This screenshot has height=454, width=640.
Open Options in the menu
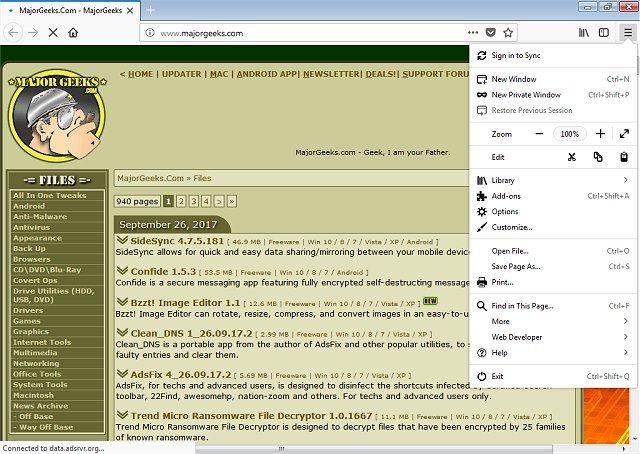click(x=553, y=211)
